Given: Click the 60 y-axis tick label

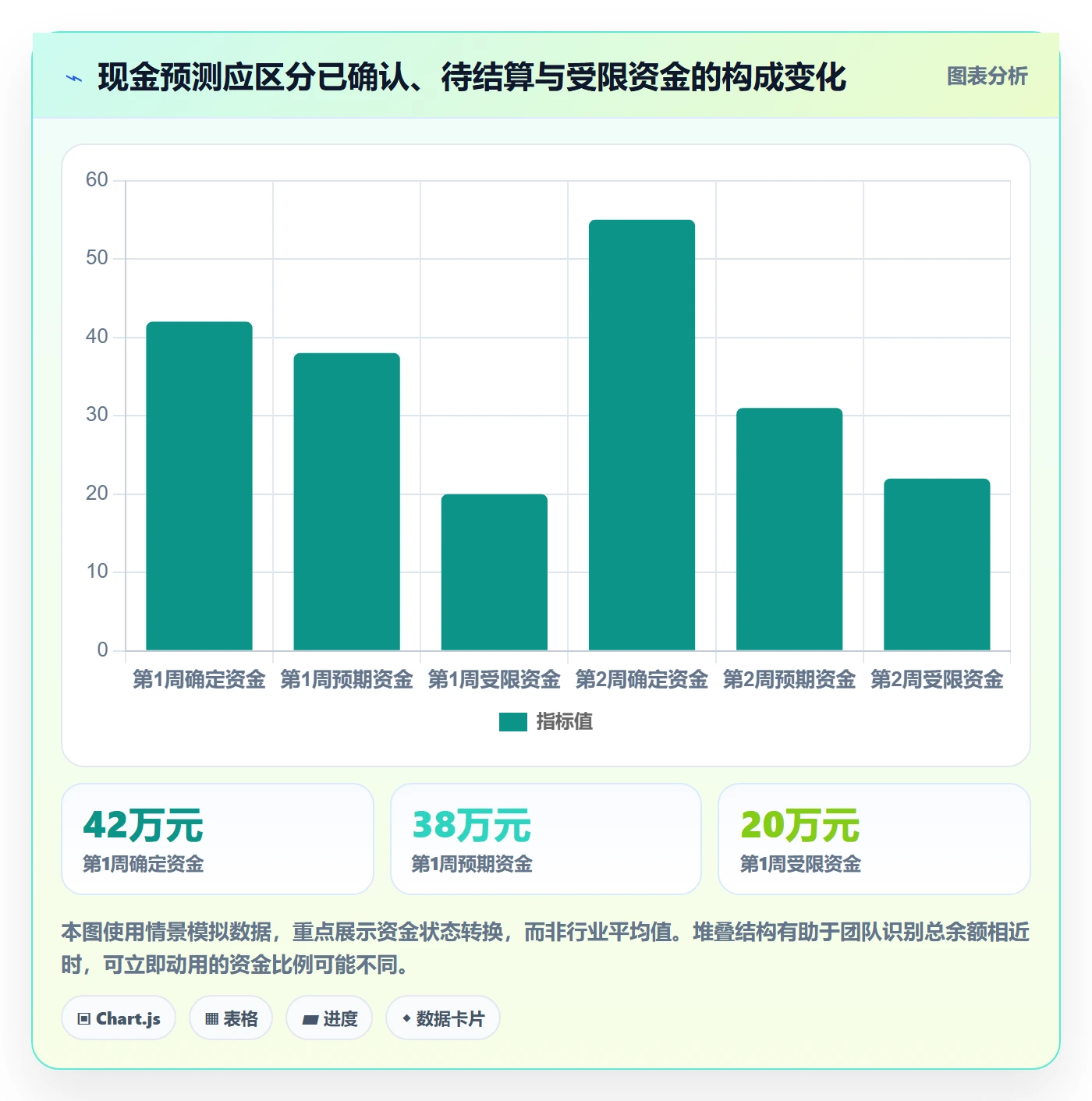Looking at the screenshot, I should (97, 180).
